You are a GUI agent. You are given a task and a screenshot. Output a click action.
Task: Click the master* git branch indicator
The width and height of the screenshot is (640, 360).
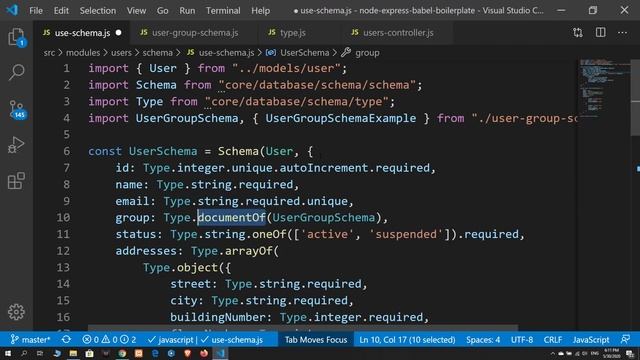tap(31, 340)
